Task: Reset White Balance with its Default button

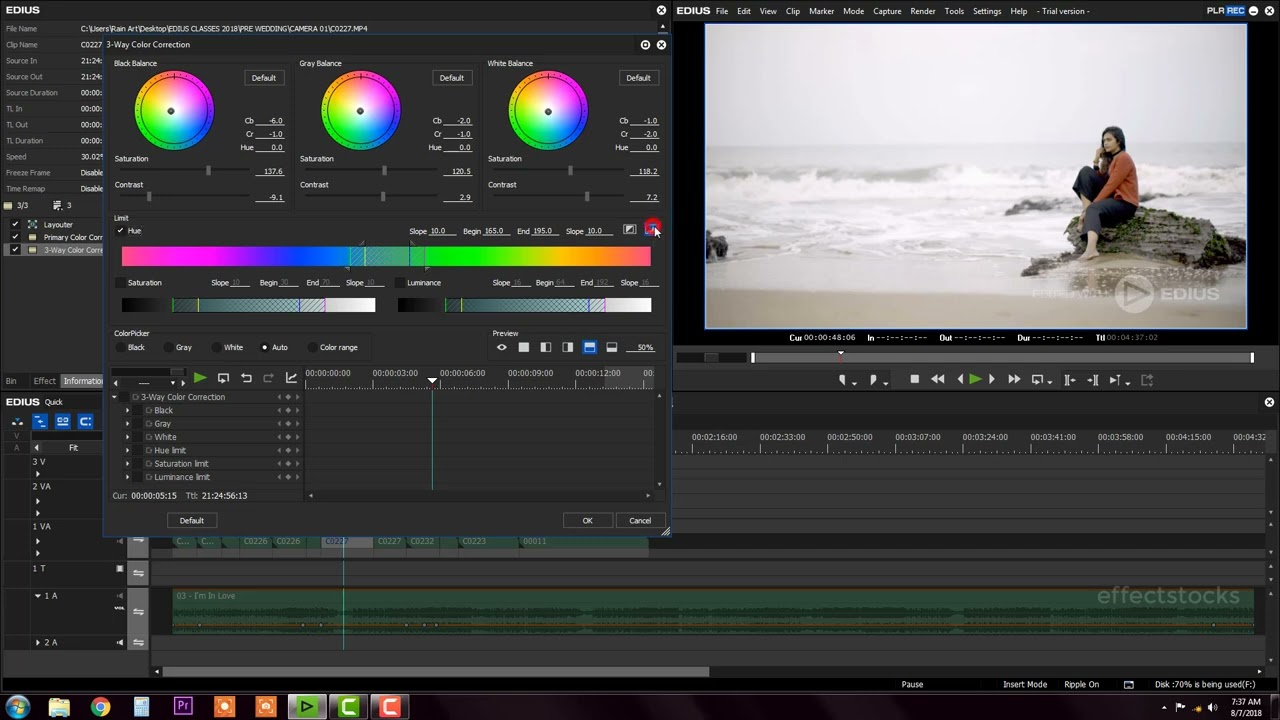Action: (x=638, y=78)
